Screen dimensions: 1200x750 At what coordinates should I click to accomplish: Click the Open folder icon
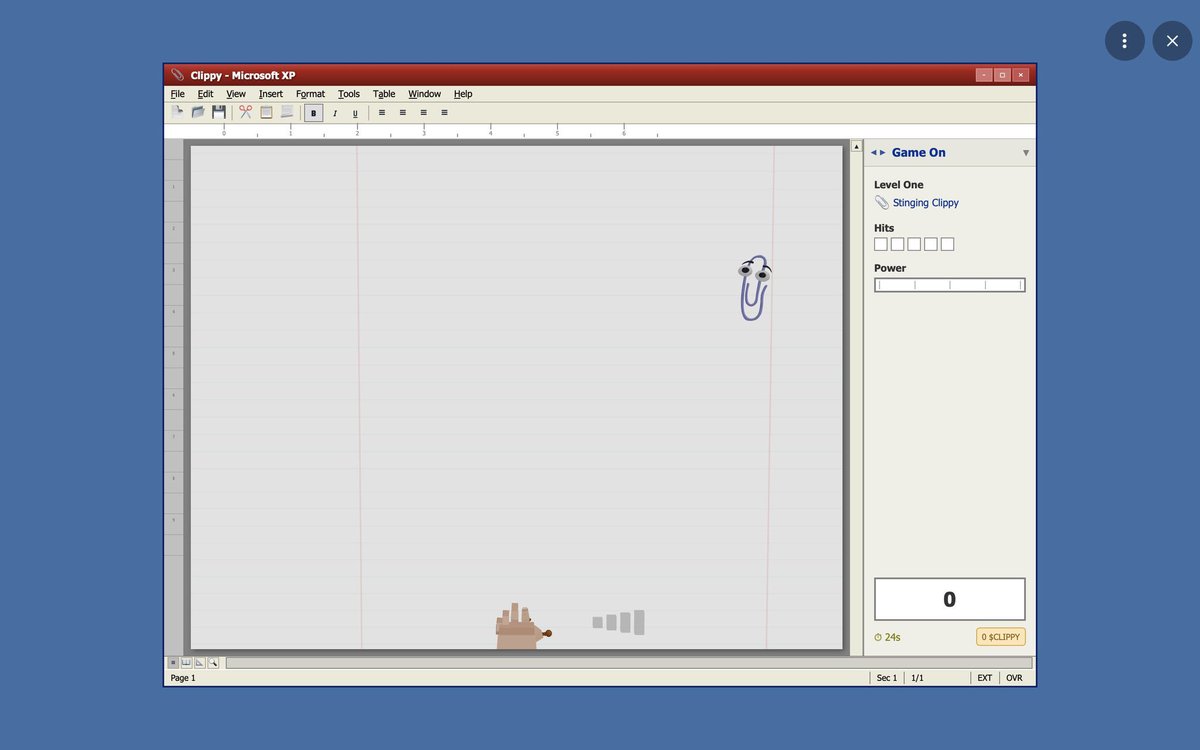(197, 113)
